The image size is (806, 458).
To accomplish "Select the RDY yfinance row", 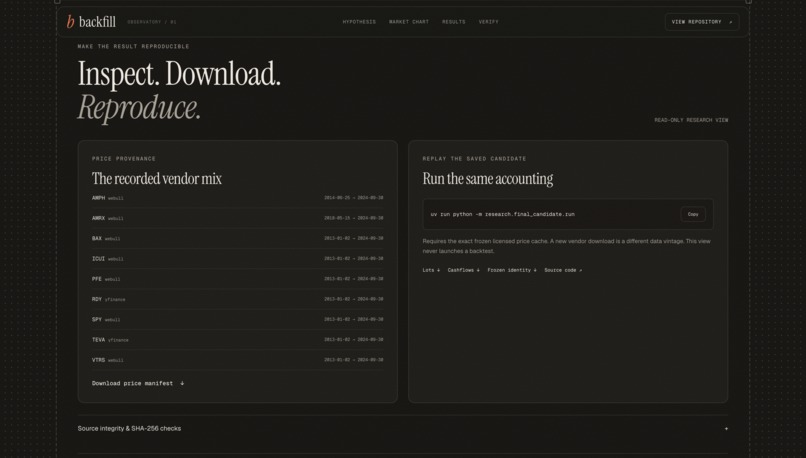I will 237,299.
